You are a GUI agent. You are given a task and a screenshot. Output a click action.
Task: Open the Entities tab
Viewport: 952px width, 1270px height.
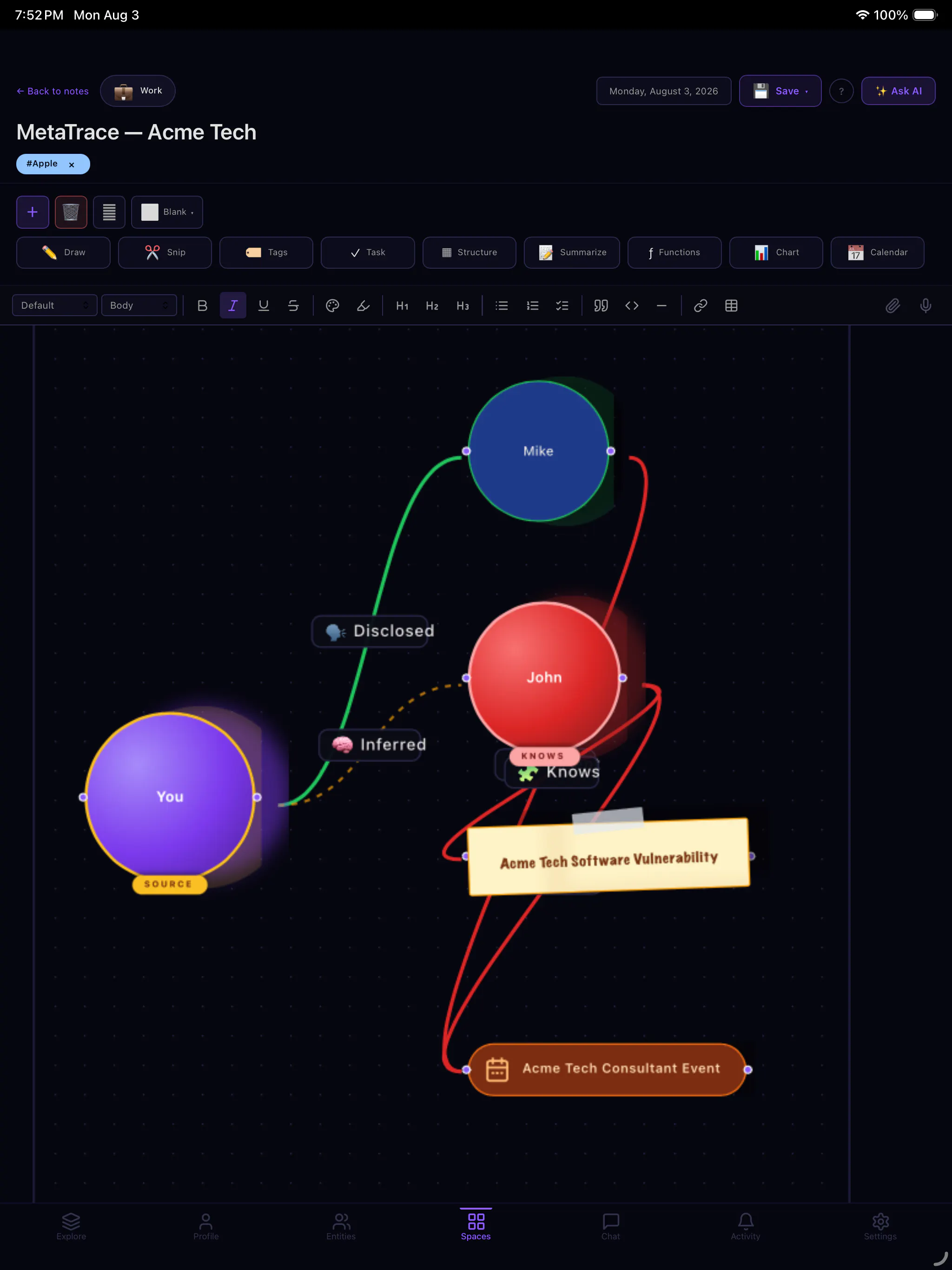(341, 1226)
